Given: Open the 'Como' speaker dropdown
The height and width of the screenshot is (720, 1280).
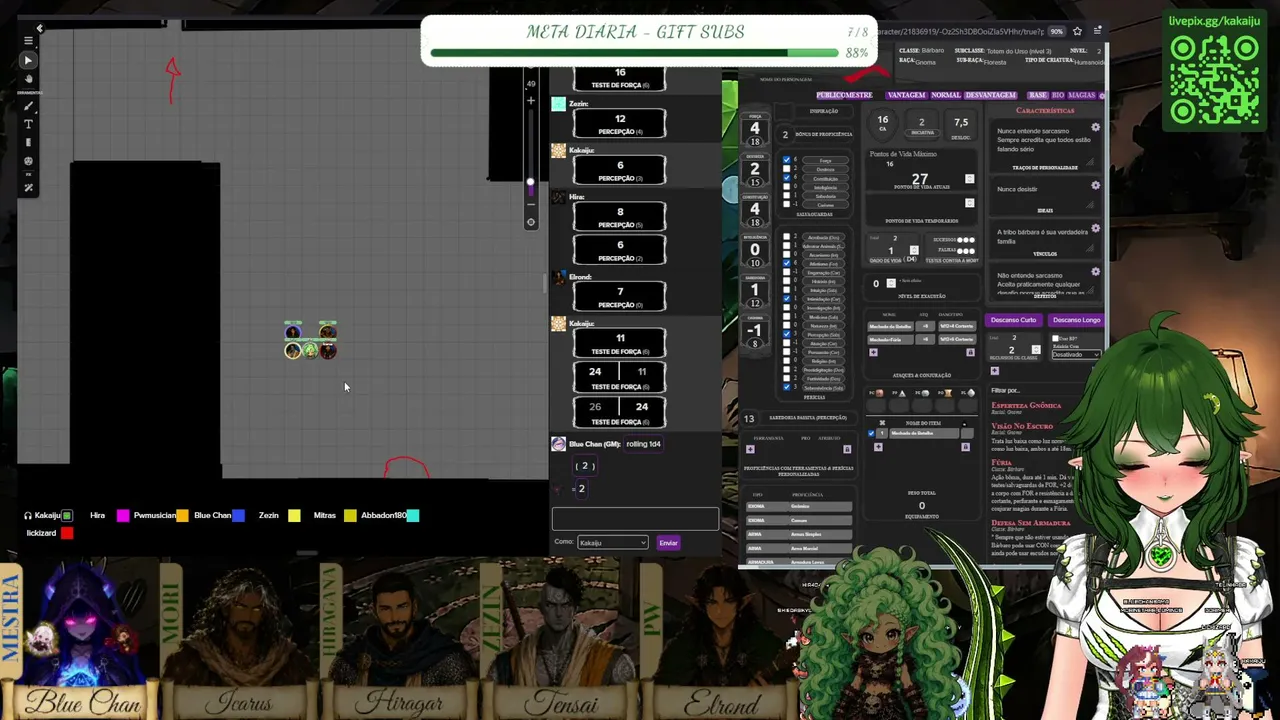Looking at the screenshot, I should pos(613,543).
